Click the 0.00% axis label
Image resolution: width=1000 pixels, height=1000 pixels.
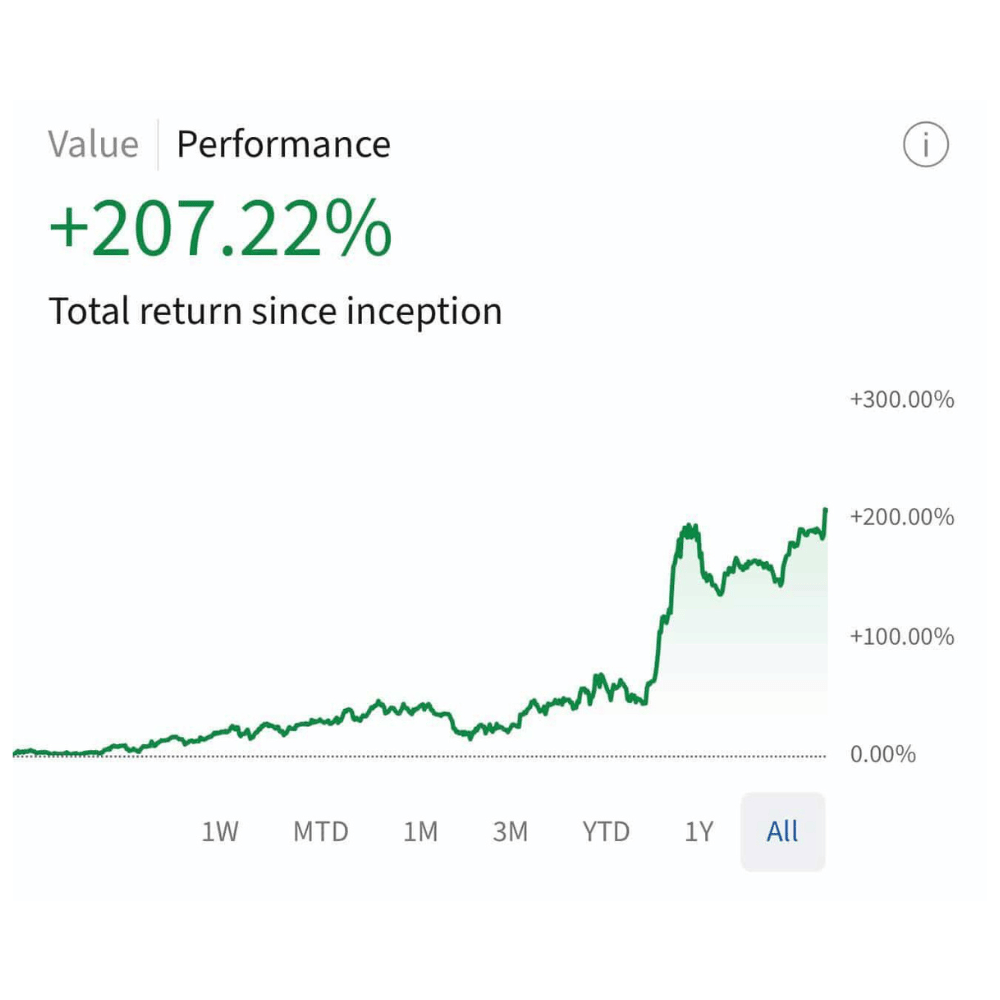pos(883,754)
